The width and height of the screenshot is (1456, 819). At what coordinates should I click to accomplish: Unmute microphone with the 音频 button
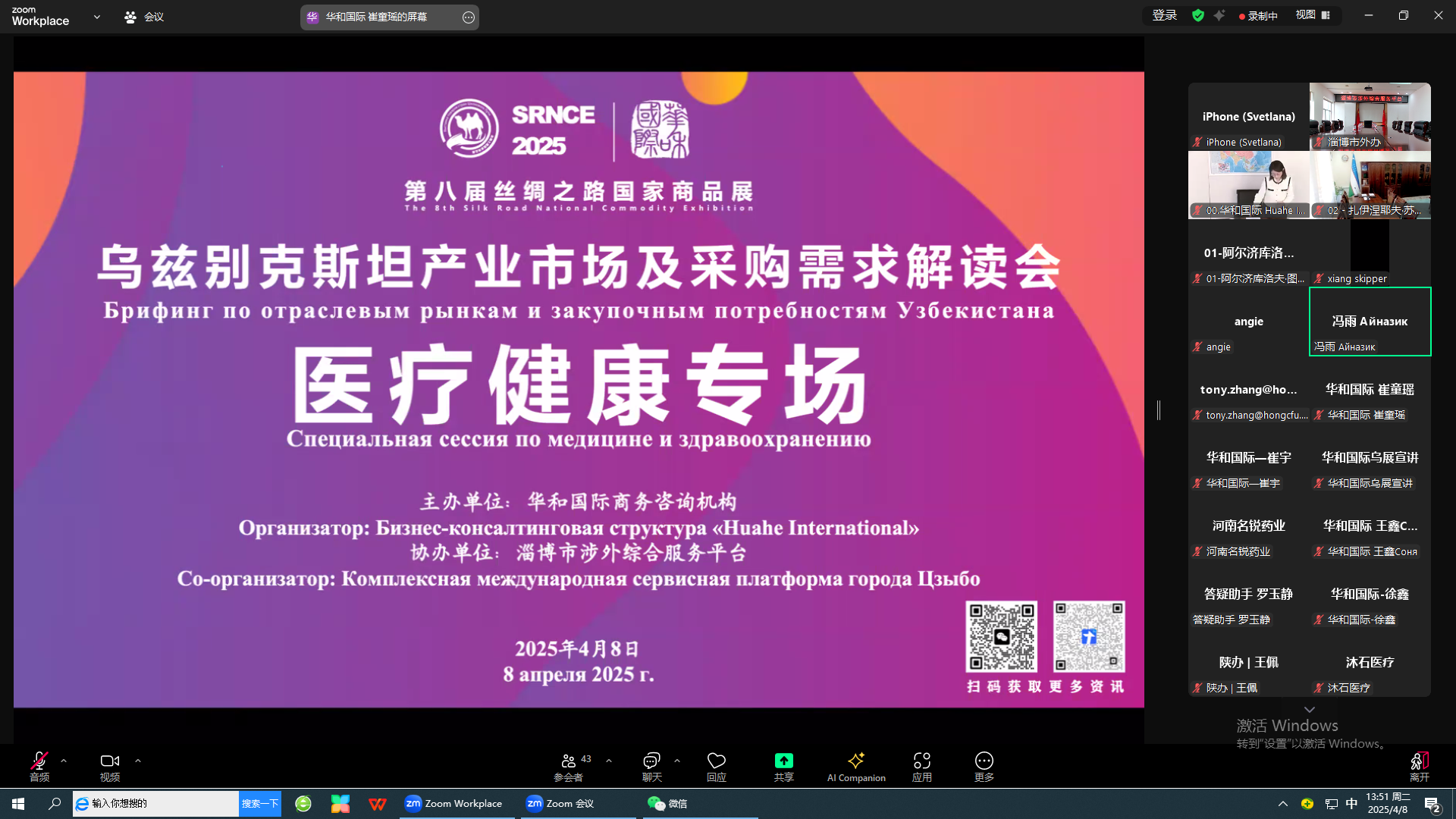(39, 766)
